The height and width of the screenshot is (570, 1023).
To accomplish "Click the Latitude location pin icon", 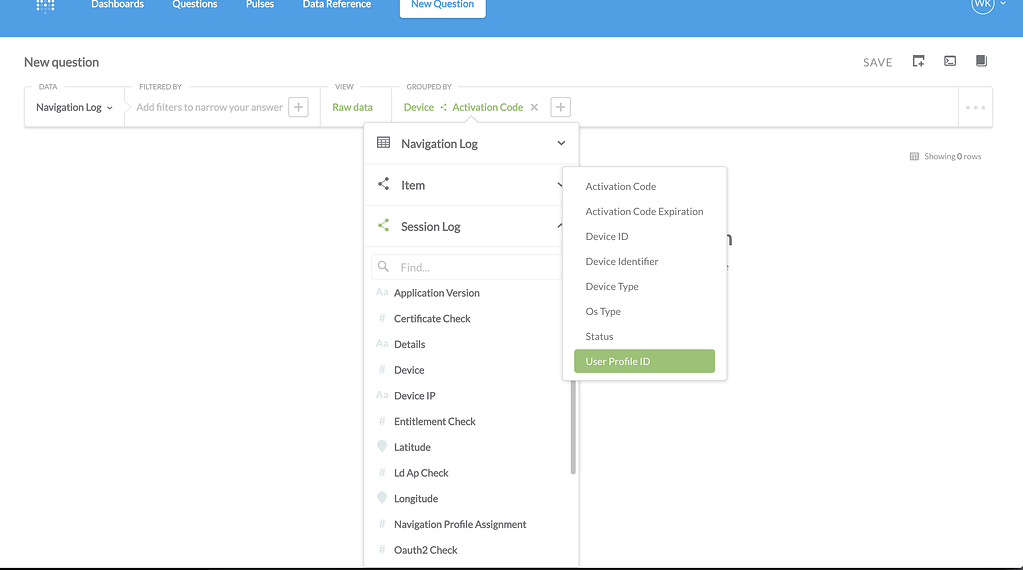I will click(382, 447).
